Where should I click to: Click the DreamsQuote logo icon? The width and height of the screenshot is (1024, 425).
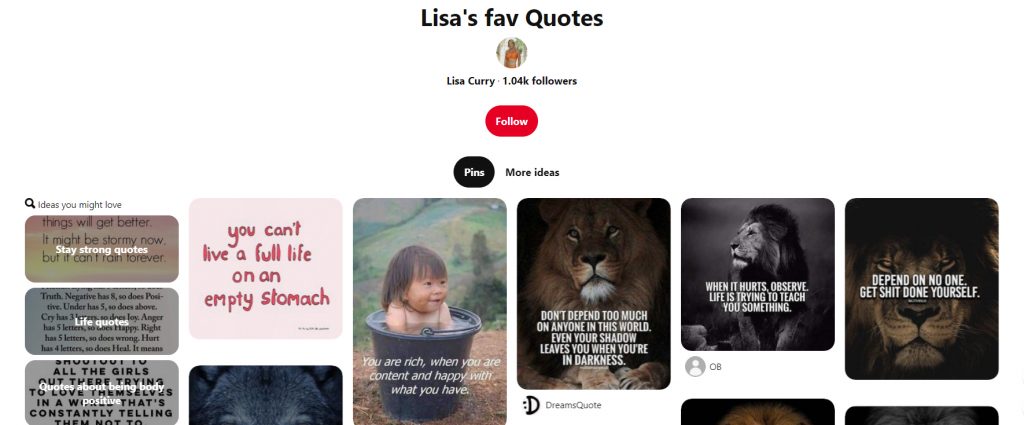[531, 405]
